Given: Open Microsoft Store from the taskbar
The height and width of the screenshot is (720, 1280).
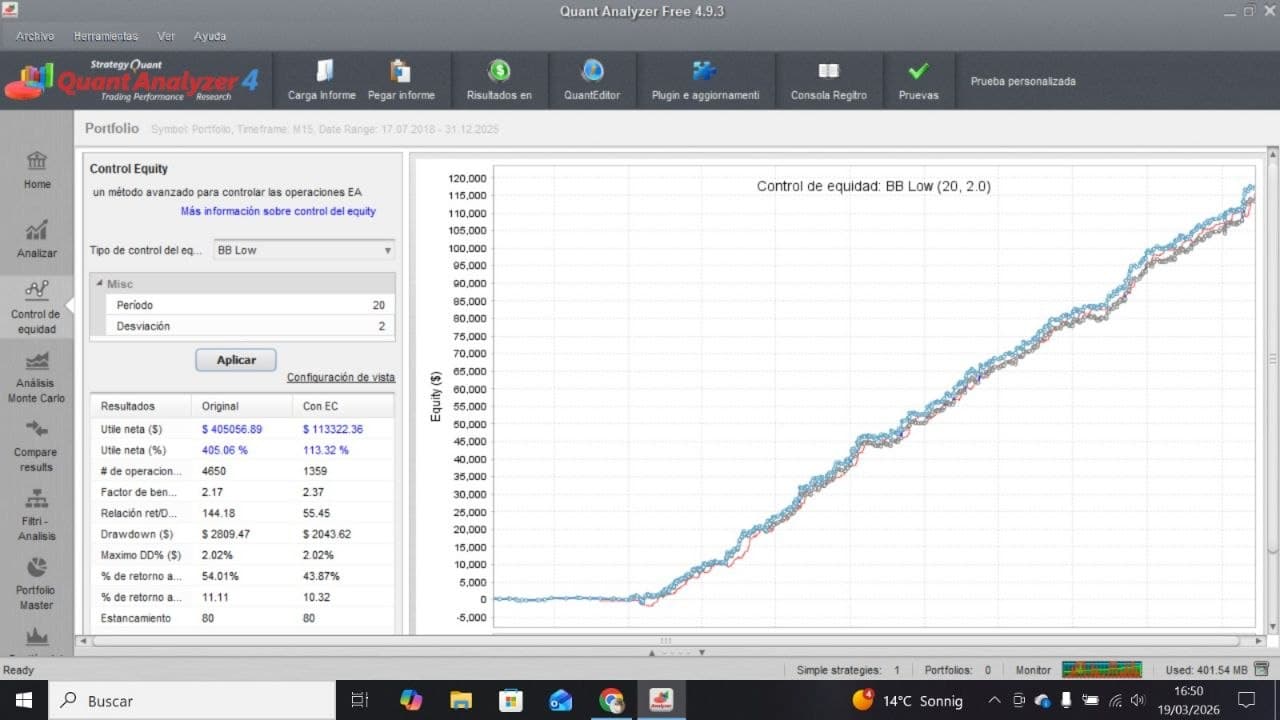Looking at the screenshot, I should pos(511,700).
